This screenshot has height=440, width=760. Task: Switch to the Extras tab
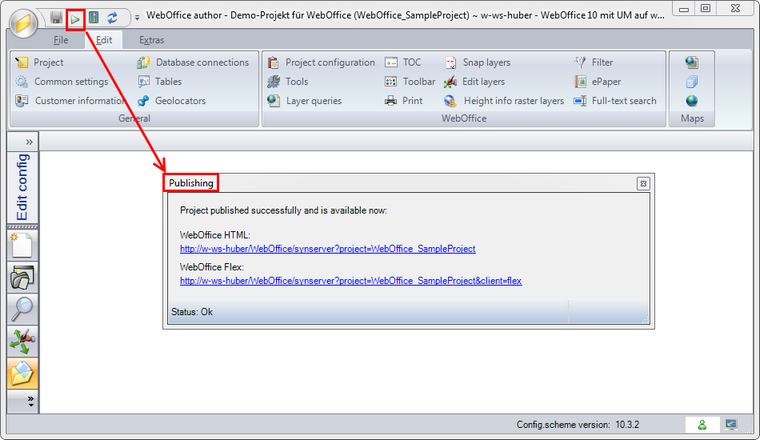(x=152, y=41)
